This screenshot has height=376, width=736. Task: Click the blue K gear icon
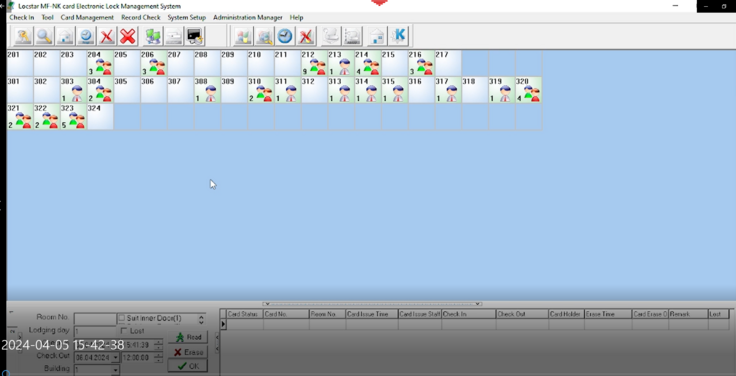pos(399,36)
